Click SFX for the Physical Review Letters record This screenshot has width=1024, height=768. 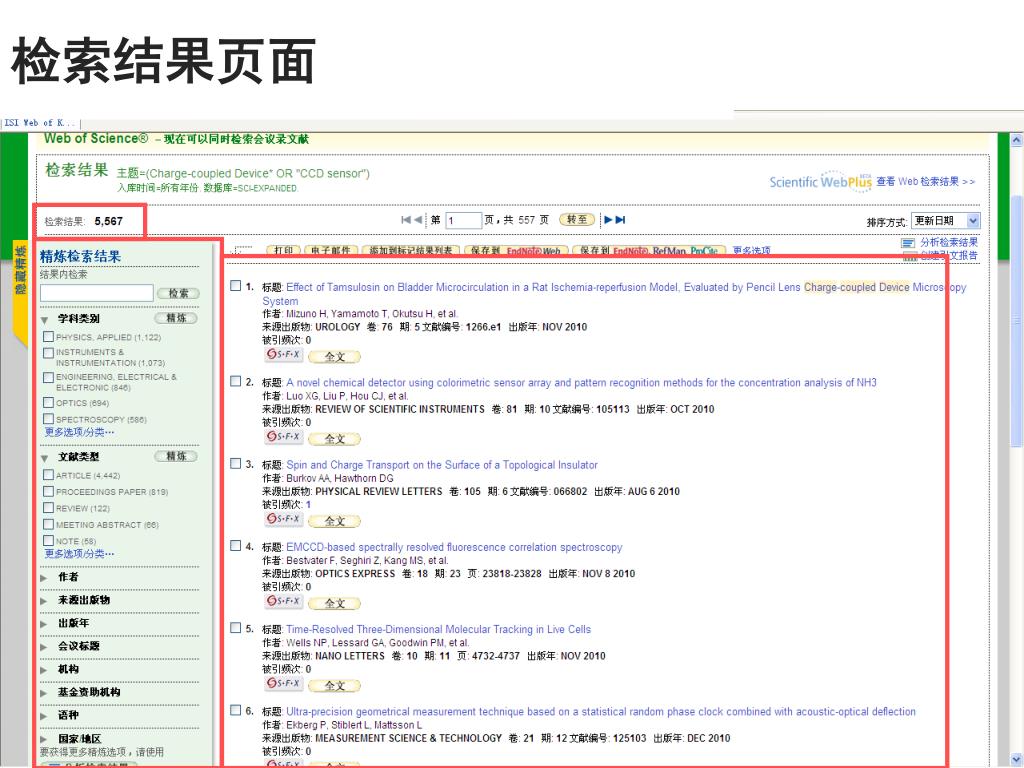coord(283,519)
